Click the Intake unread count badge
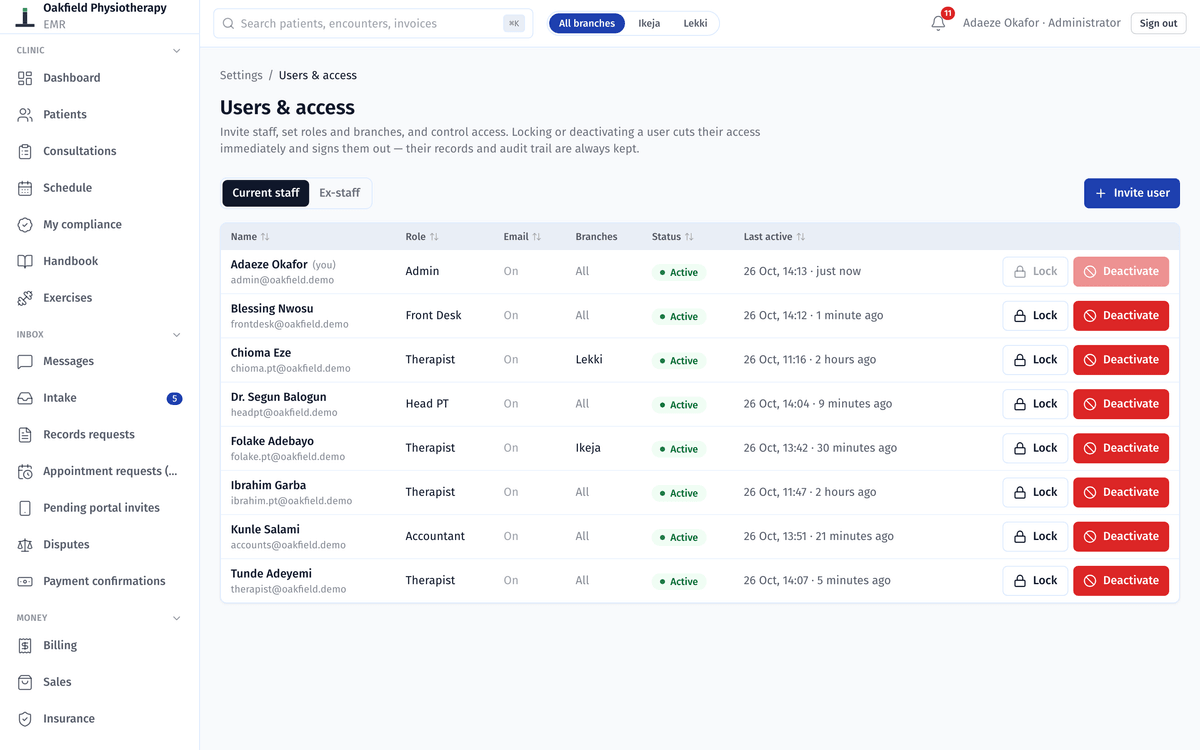This screenshot has width=1200, height=750. pyautogui.click(x=174, y=398)
